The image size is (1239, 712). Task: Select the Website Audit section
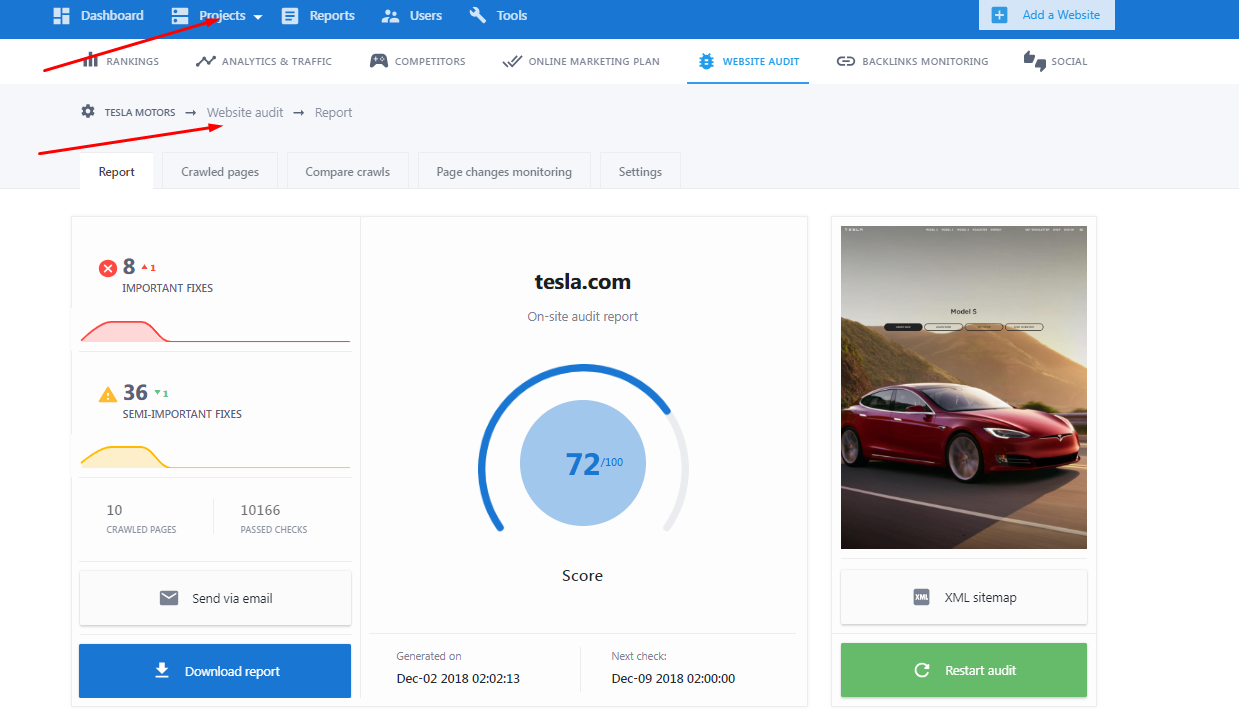click(x=748, y=61)
